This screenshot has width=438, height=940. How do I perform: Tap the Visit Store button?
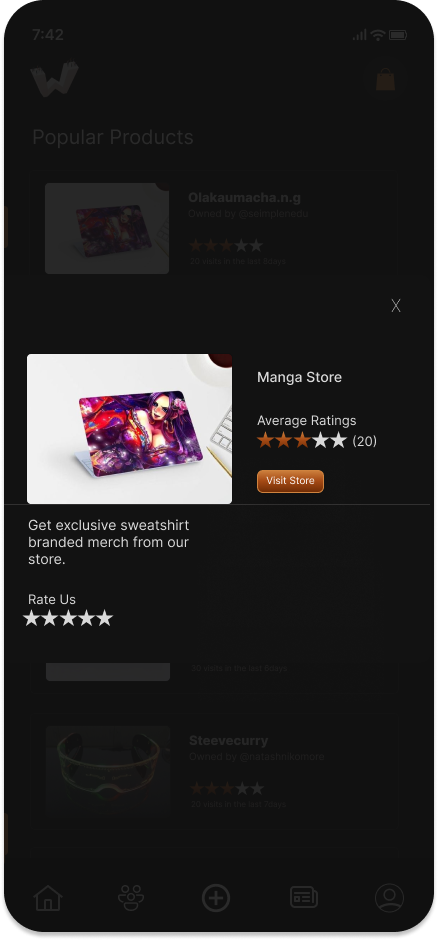pyautogui.click(x=291, y=481)
